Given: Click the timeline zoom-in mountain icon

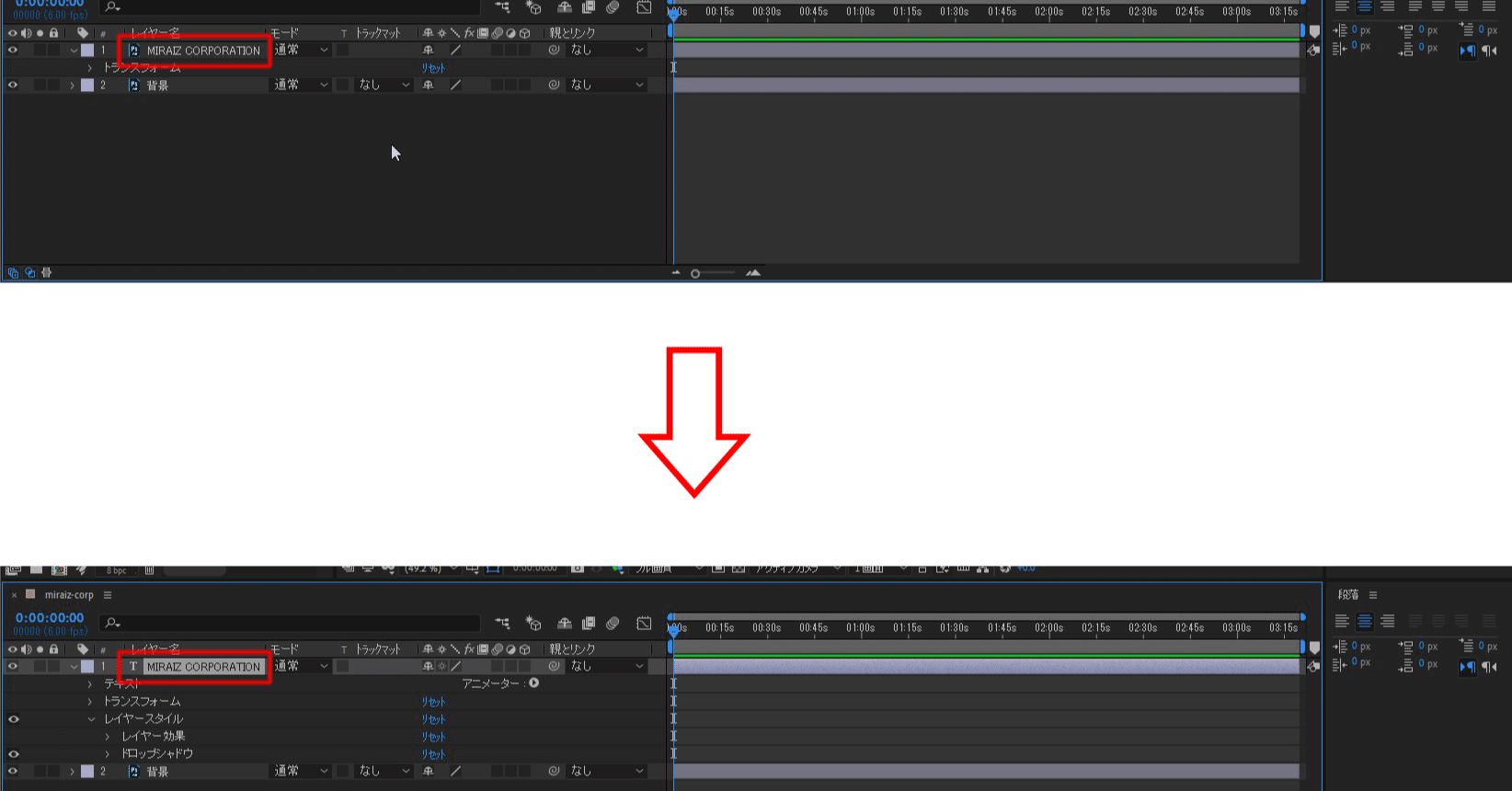Looking at the screenshot, I should [753, 272].
